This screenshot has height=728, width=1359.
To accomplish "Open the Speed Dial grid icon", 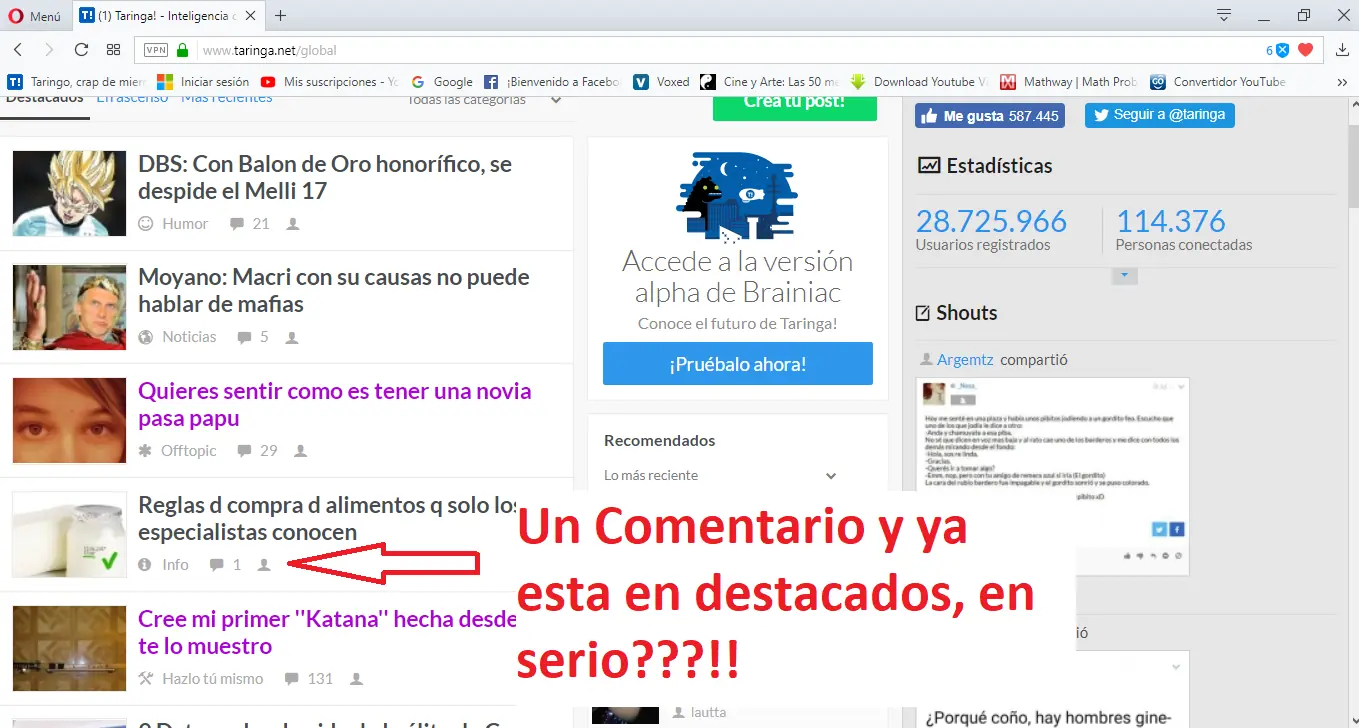I will (113, 50).
